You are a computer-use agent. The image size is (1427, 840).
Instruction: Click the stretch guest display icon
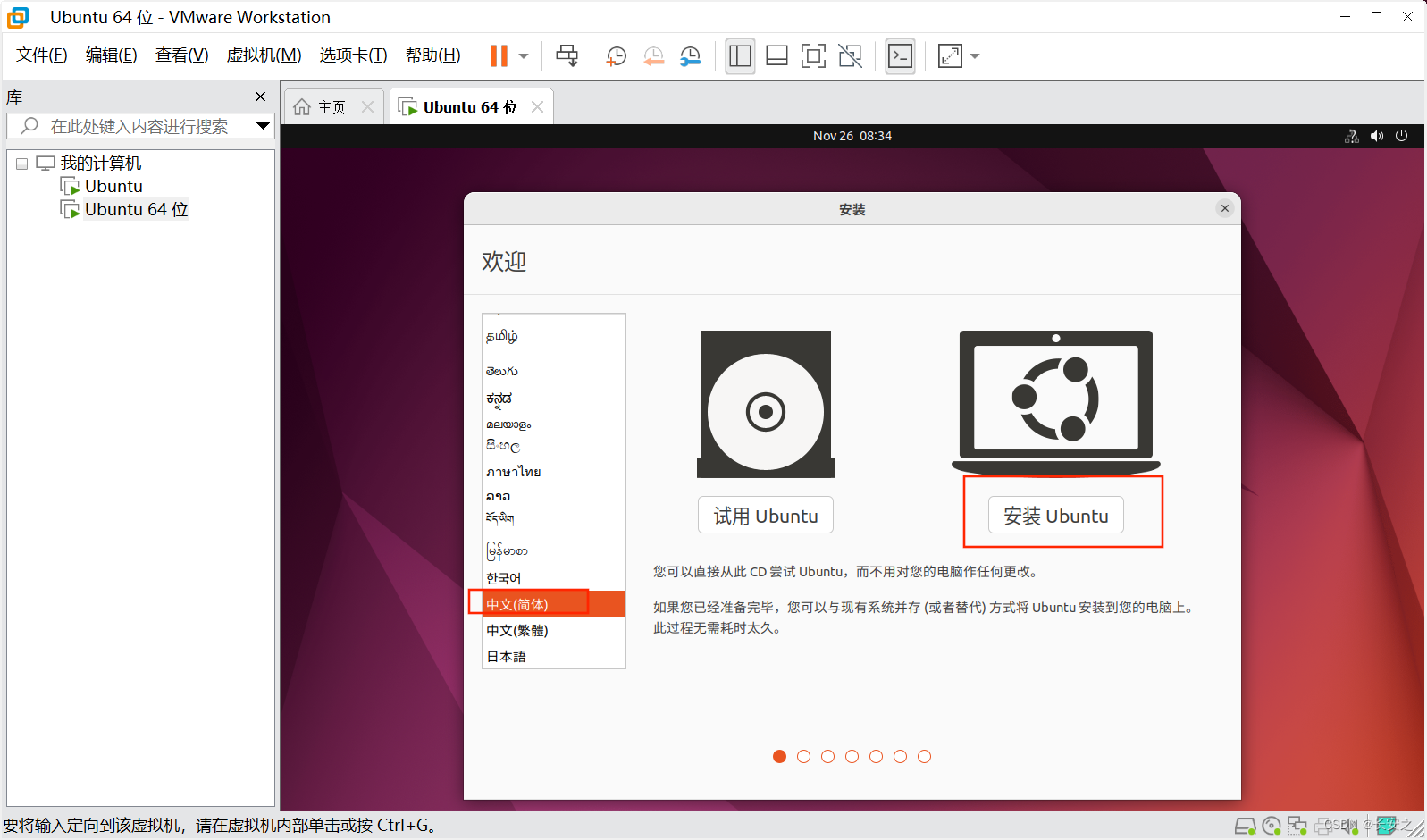click(x=950, y=55)
